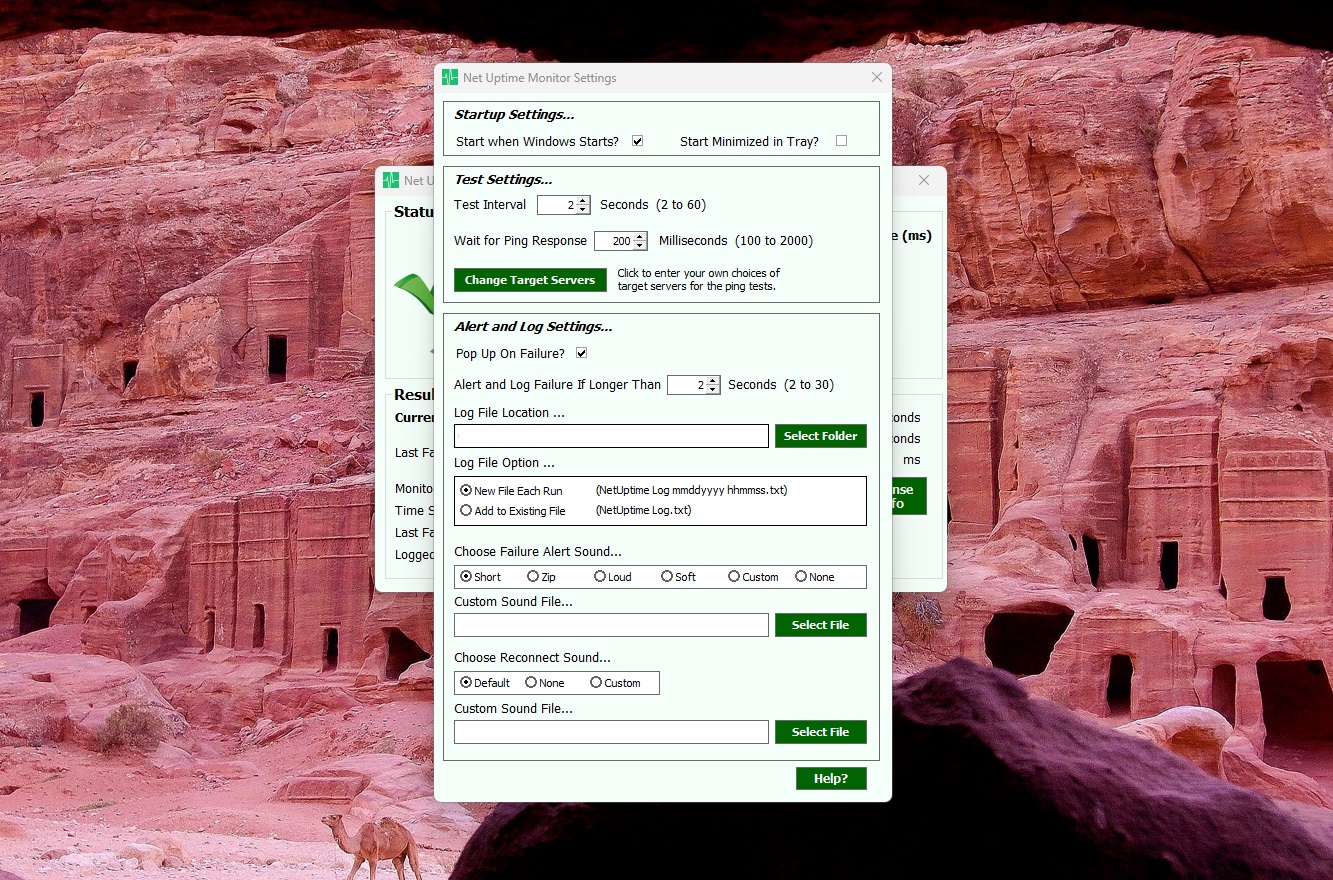Screen dimensions: 1333x880
Task: Click Select Folder for log location
Action: tap(821, 436)
